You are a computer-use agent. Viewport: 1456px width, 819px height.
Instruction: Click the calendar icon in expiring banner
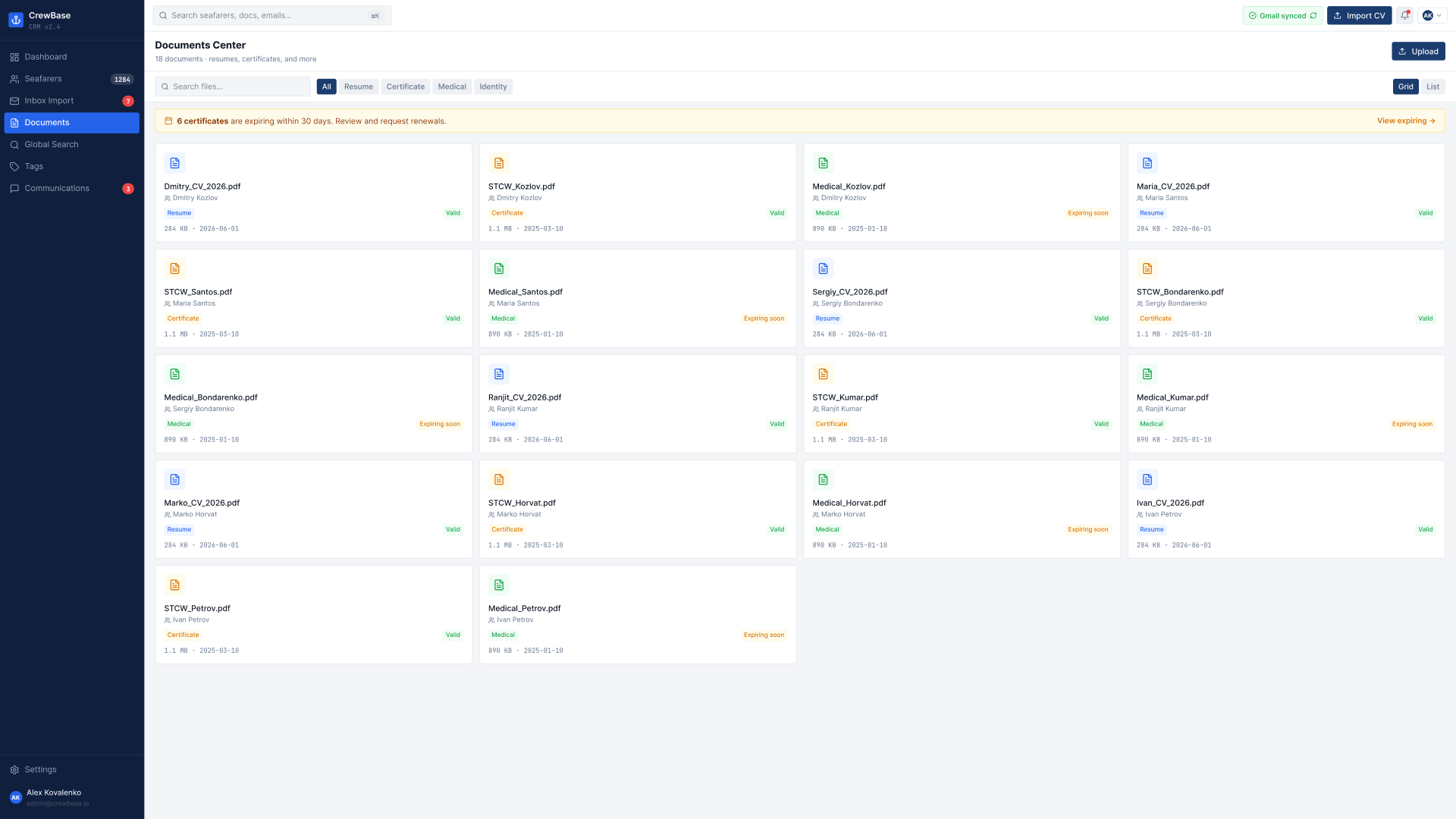click(168, 121)
